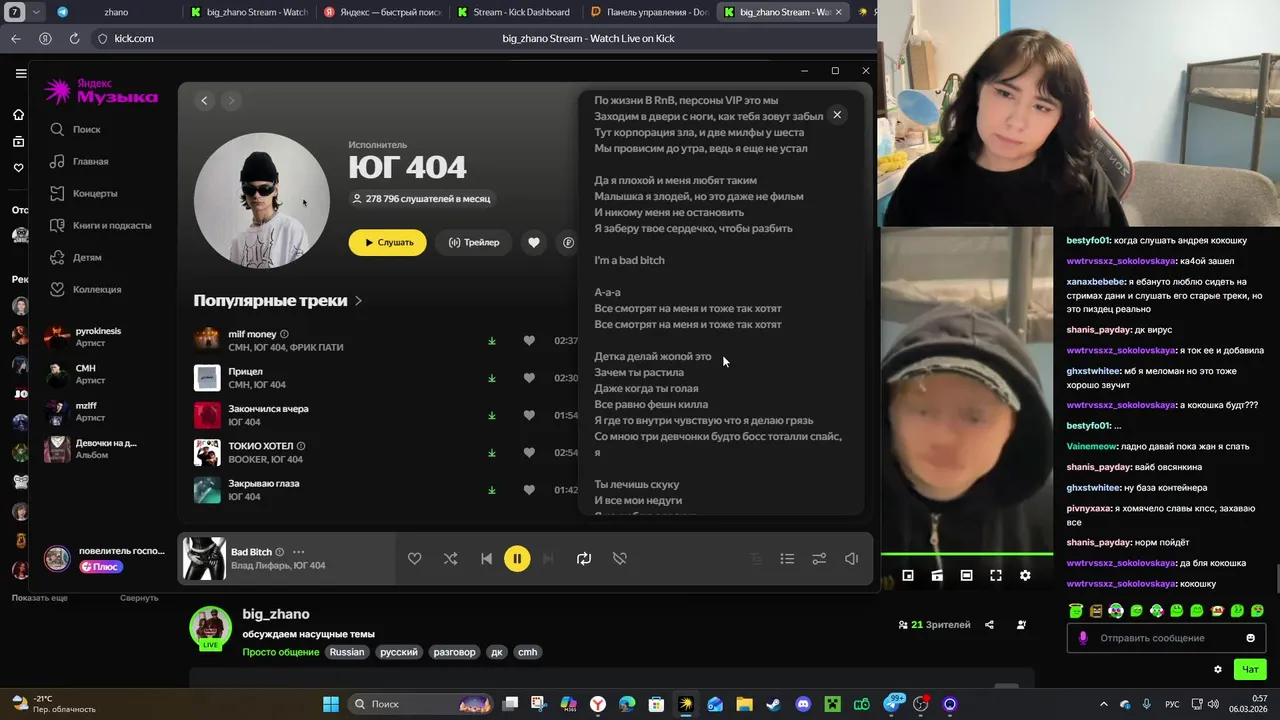Image resolution: width=1280 pixels, height=720 pixels.
Task: Pause the currently playing track
Action: (517, 559)
